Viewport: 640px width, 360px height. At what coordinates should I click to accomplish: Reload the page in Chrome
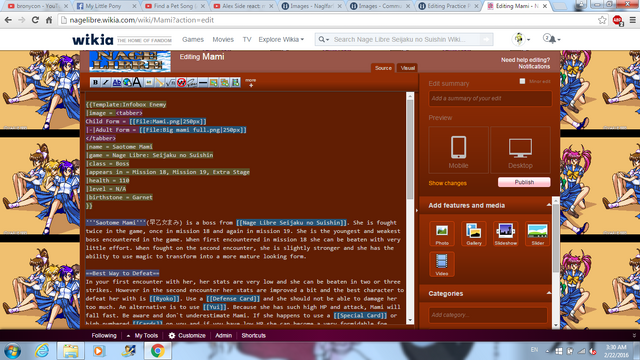click(x=36, y=20)
